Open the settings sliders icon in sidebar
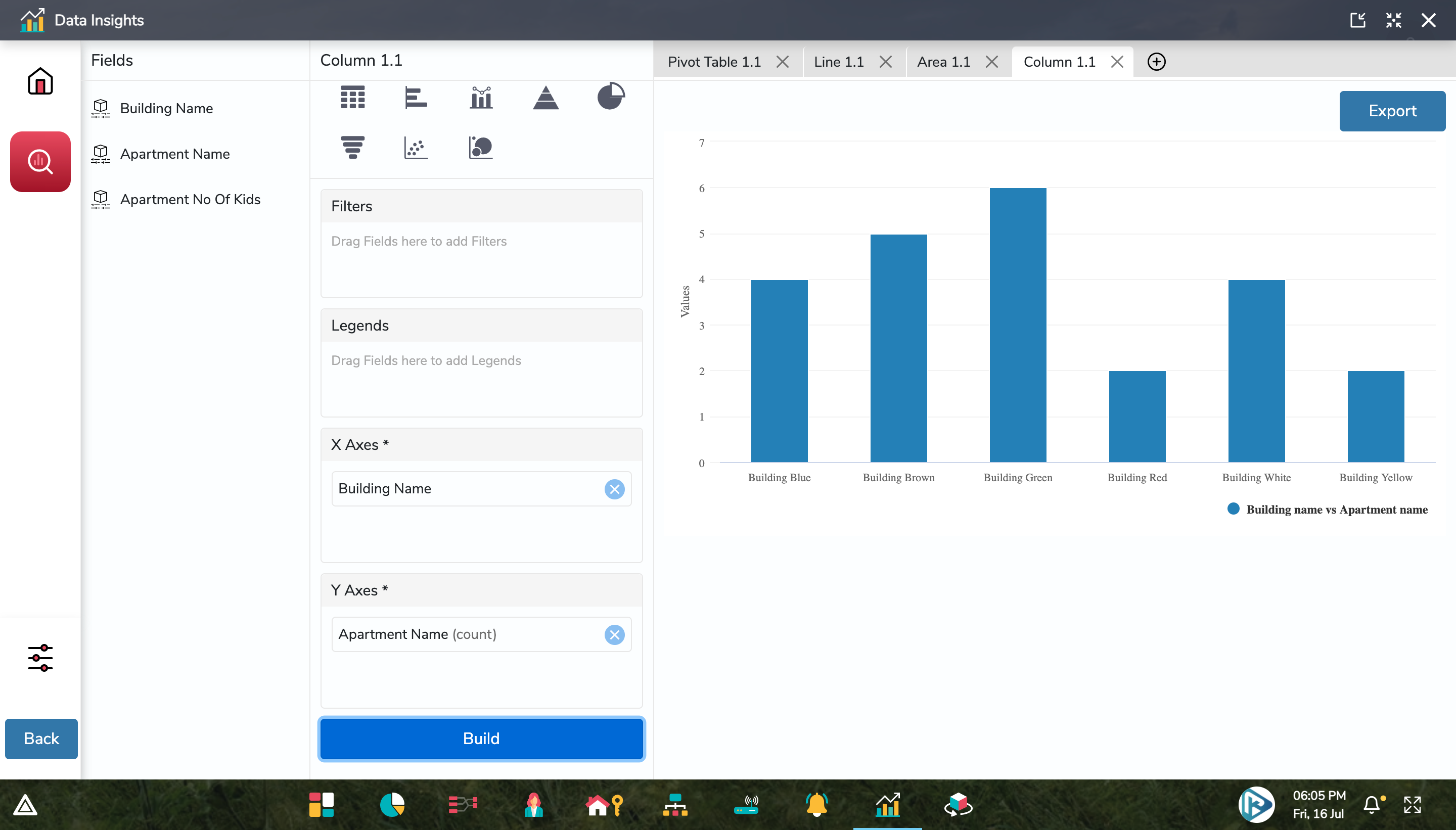This screenshot has width=1456, height=830. point(40,658)
